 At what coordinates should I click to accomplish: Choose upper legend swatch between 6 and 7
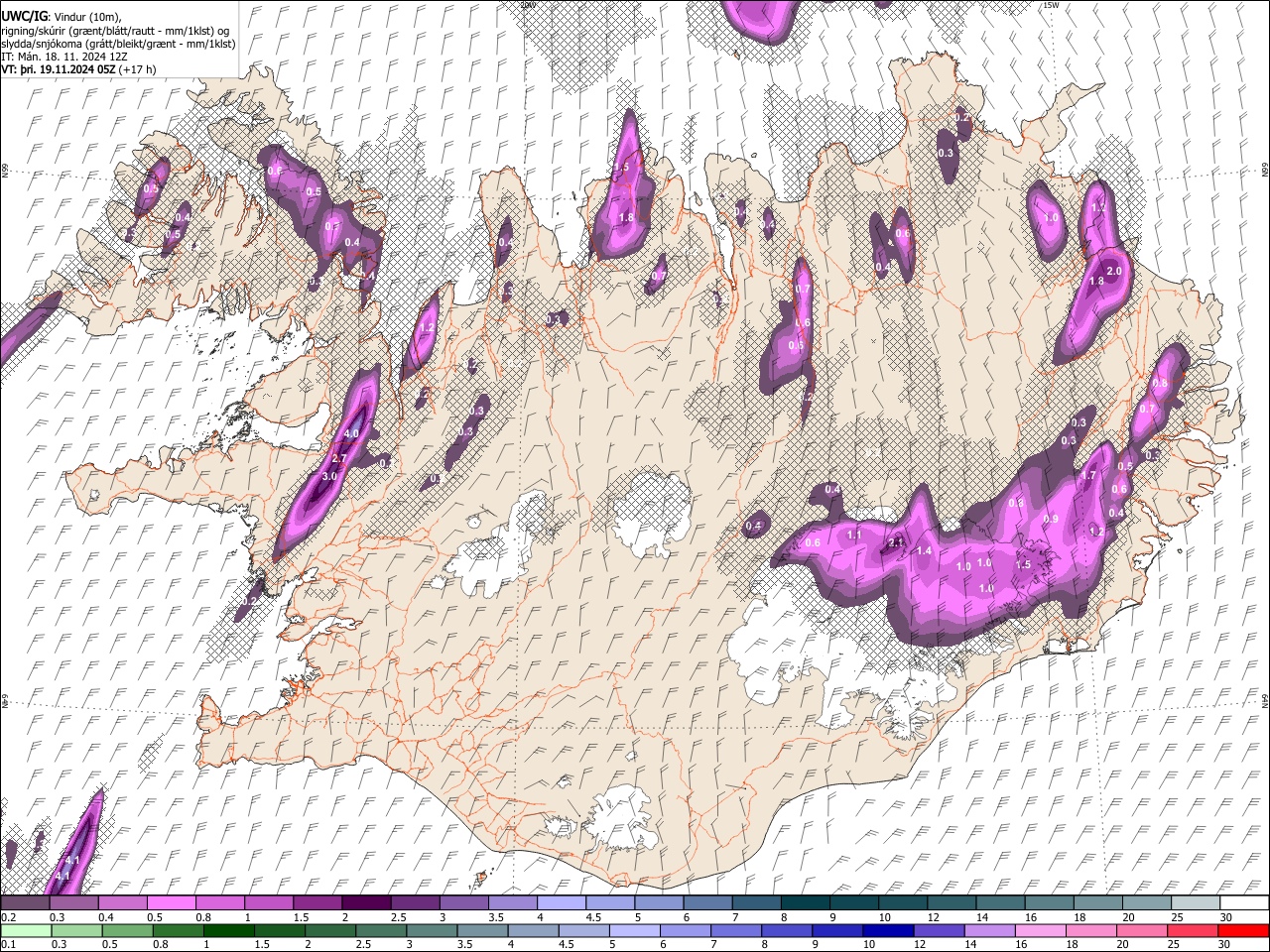[x=707, y=903]
